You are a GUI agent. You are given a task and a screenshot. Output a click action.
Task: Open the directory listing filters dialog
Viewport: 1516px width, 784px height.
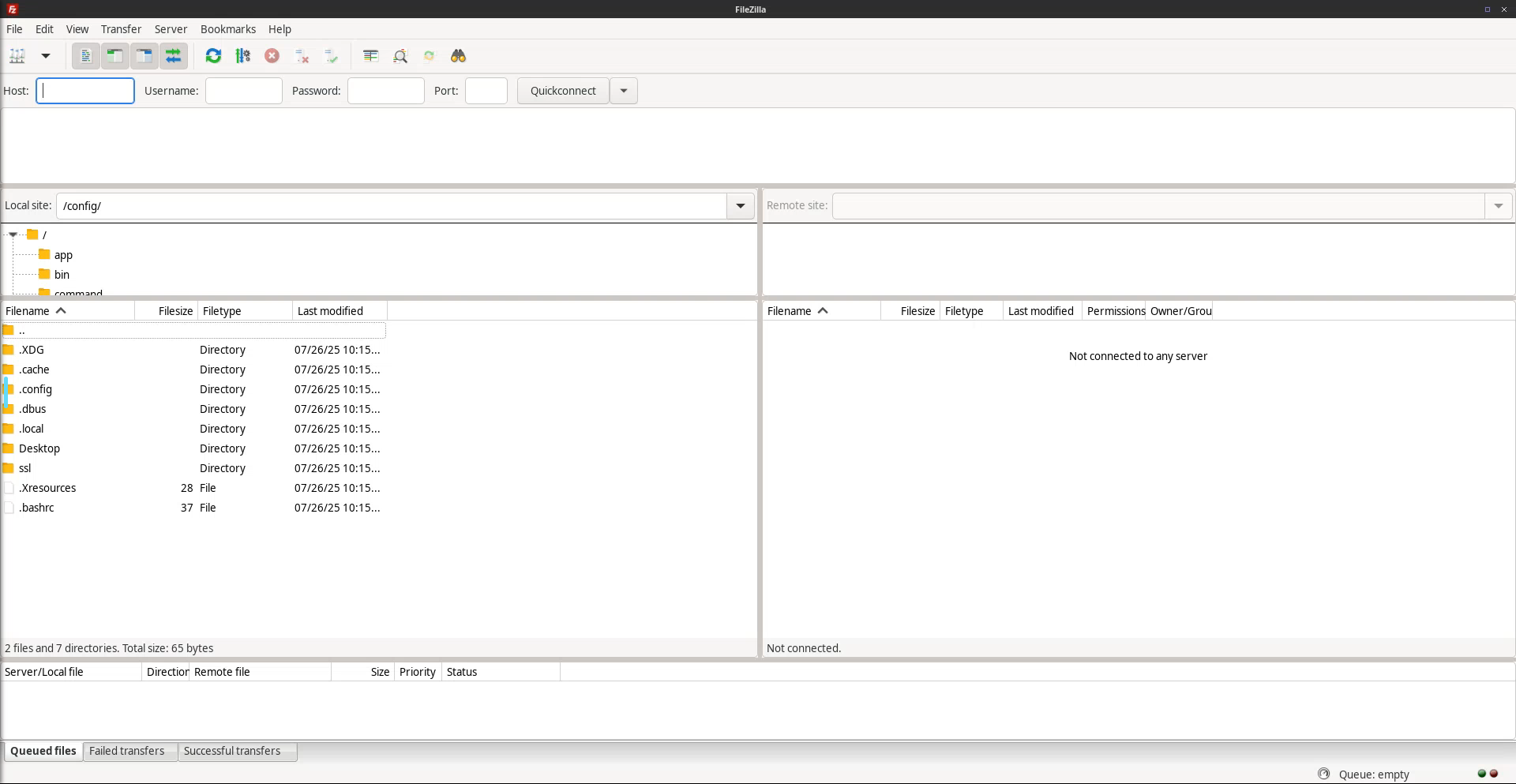370,56
